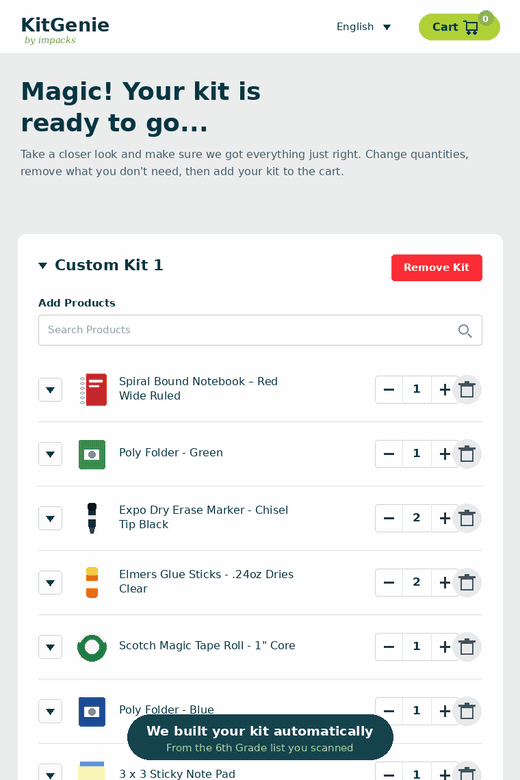Decrease Elmers Glue Sticks quantity

tap(389, 583)
